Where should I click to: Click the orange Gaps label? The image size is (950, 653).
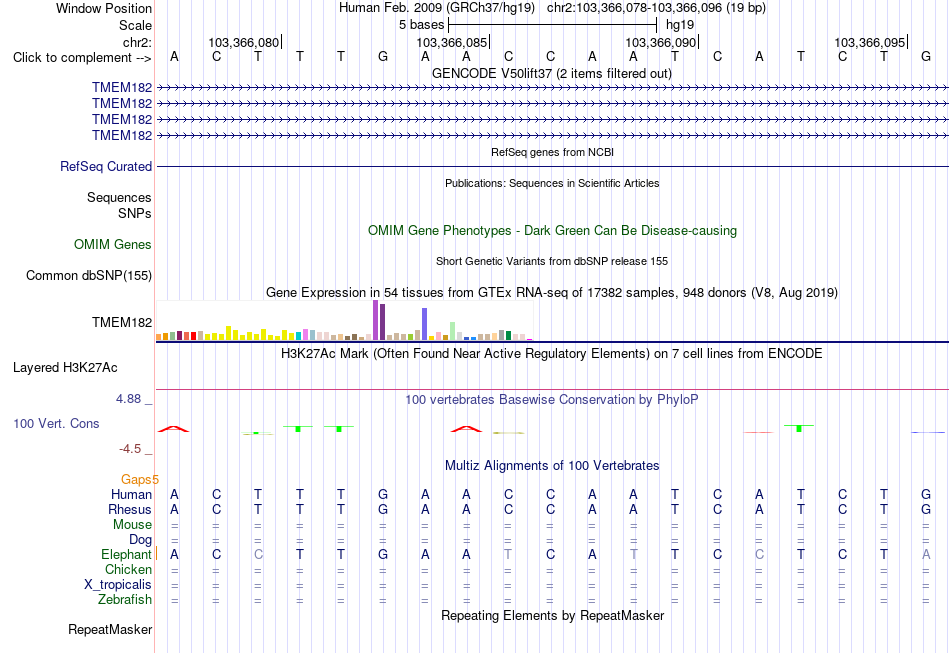click(x=139, y=479)
